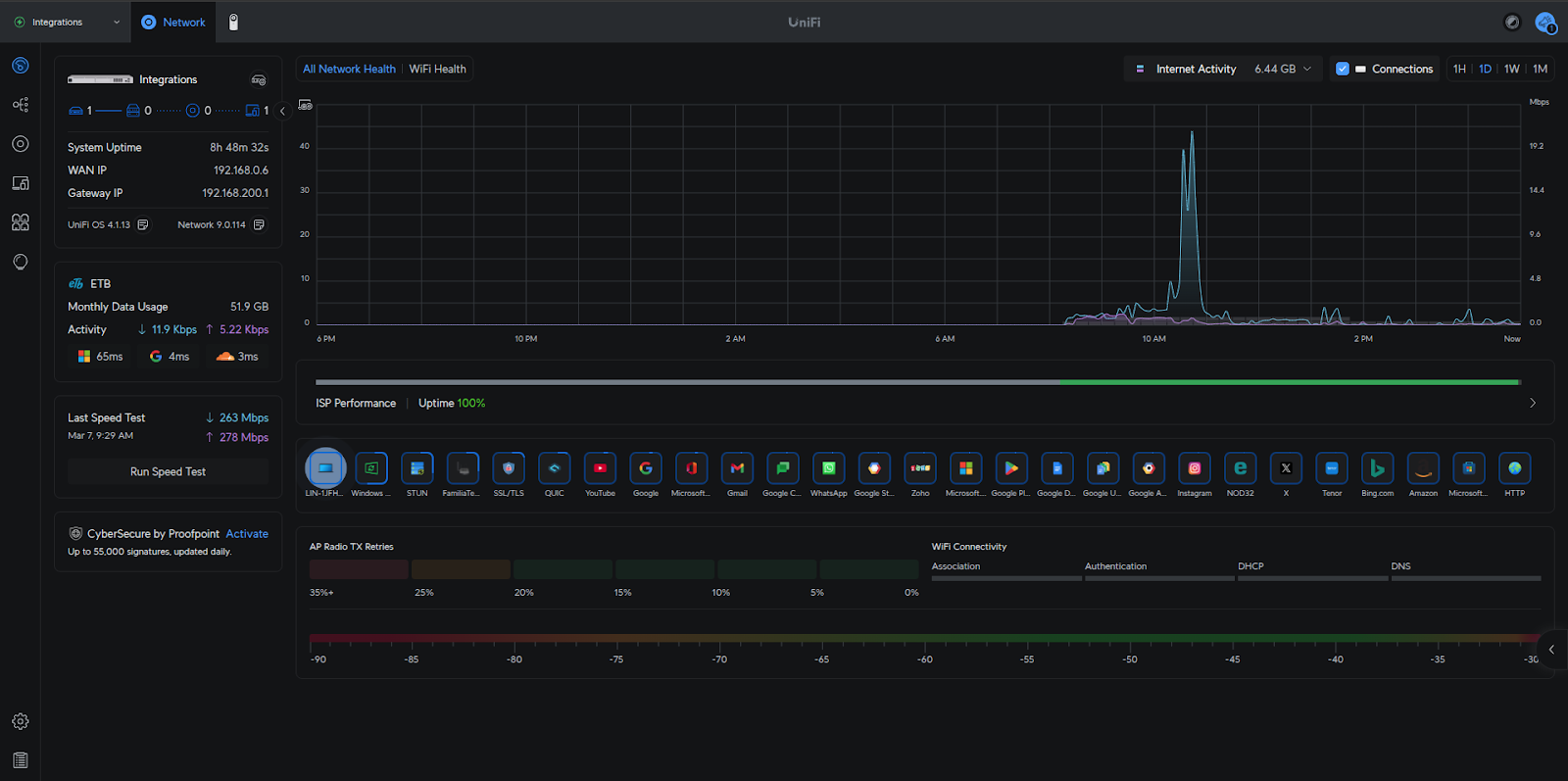Viewport: 1568px width, 781px height.
Task: Select the WhatsApp traffic icon
Action: click(828, 469)
